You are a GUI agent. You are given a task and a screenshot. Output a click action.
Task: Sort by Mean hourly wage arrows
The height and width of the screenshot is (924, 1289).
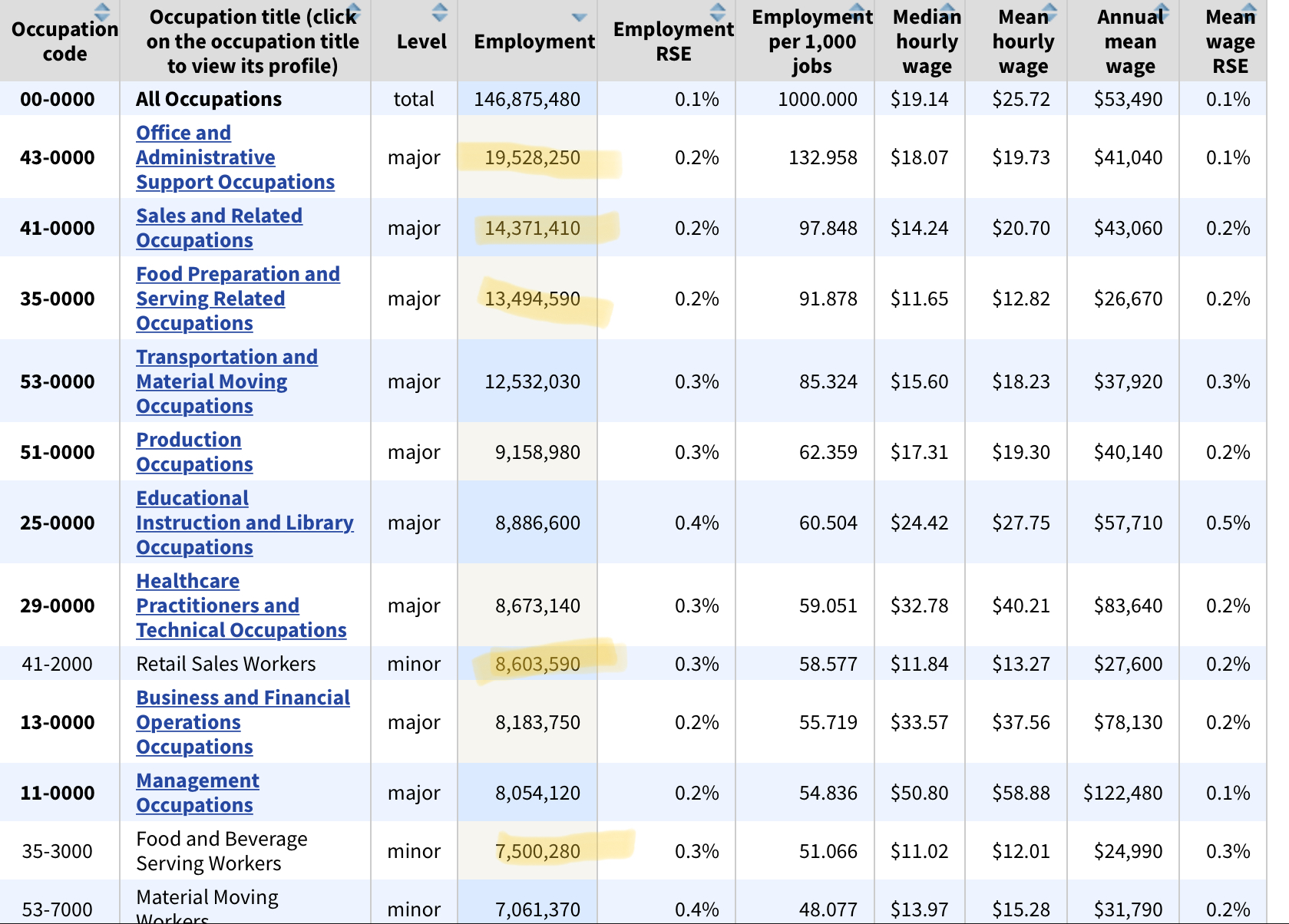pos(1049,12)
